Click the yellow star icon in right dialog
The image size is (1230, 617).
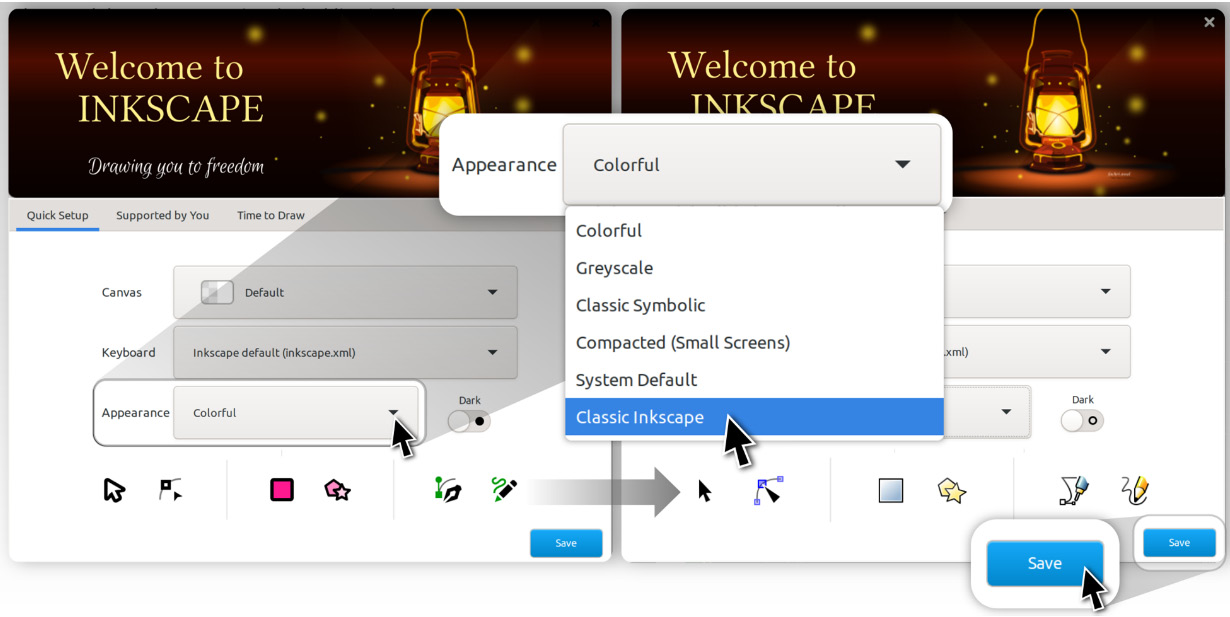[x=952, y=490]
